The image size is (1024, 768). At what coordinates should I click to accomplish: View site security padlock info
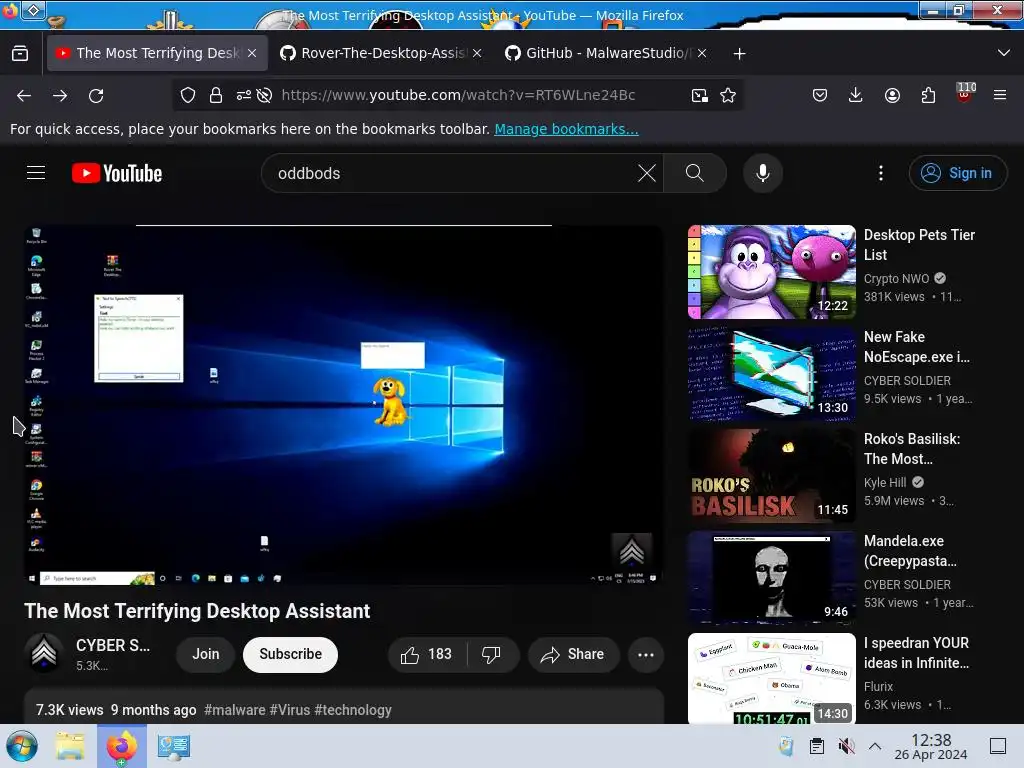[216, 95]
